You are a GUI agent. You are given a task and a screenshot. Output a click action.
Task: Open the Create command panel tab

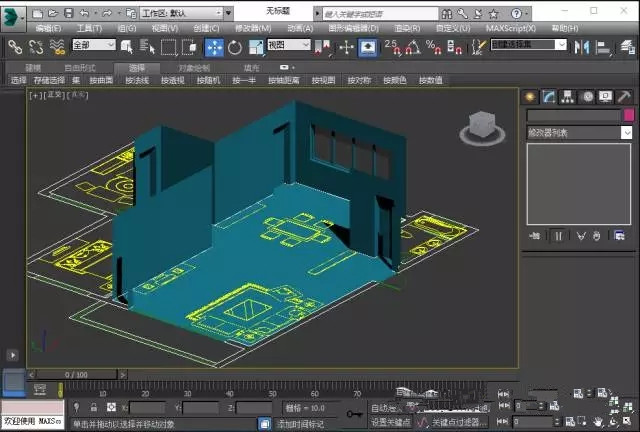529,97
